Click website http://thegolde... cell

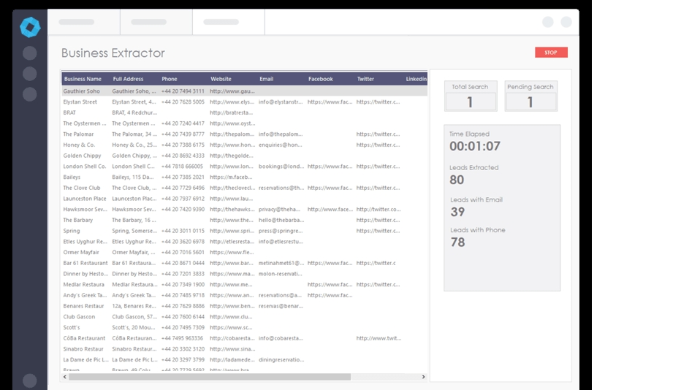(x=231, y=155)
